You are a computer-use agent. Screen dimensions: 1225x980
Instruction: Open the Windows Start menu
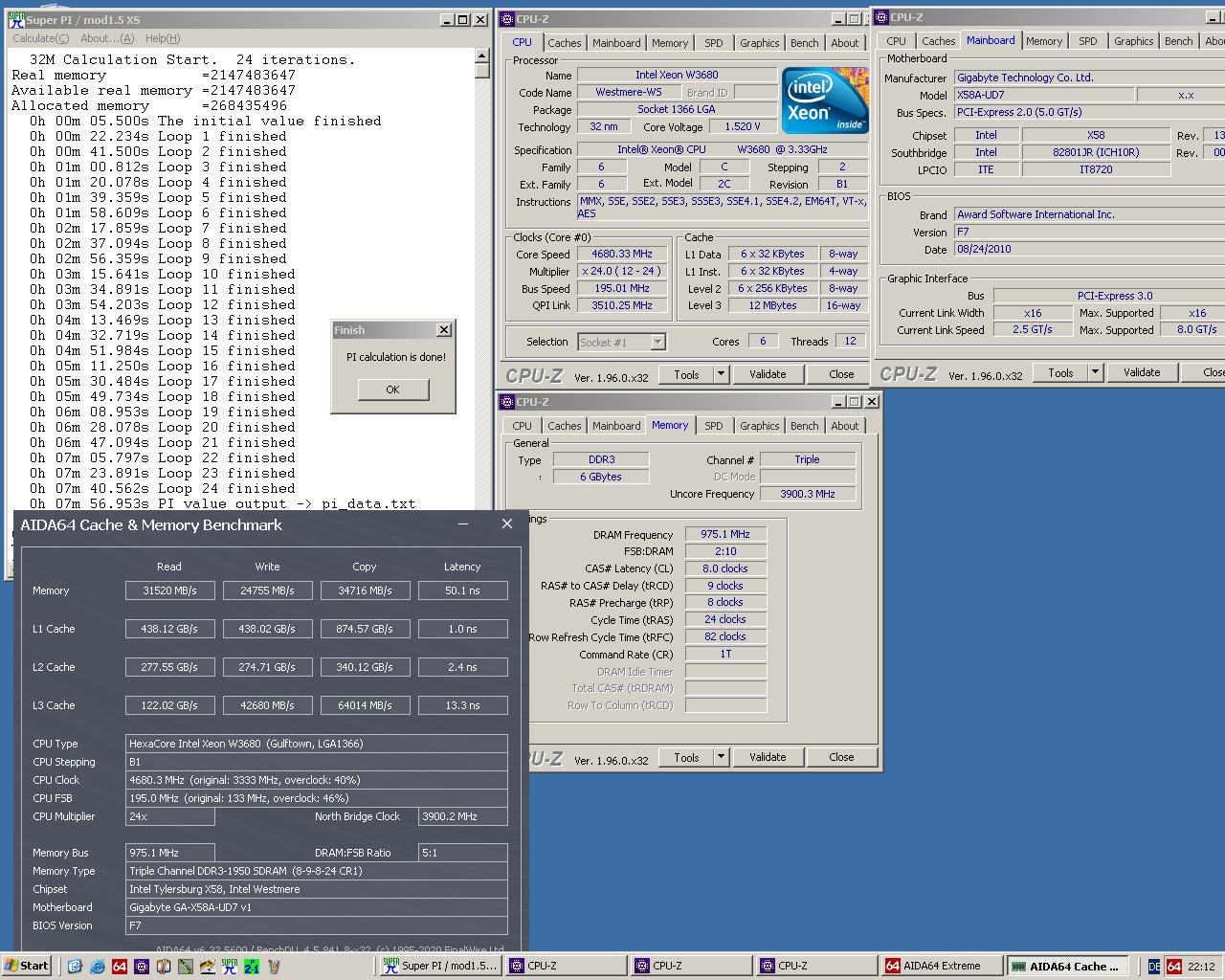pyautogui.click(x=27, y=966)
